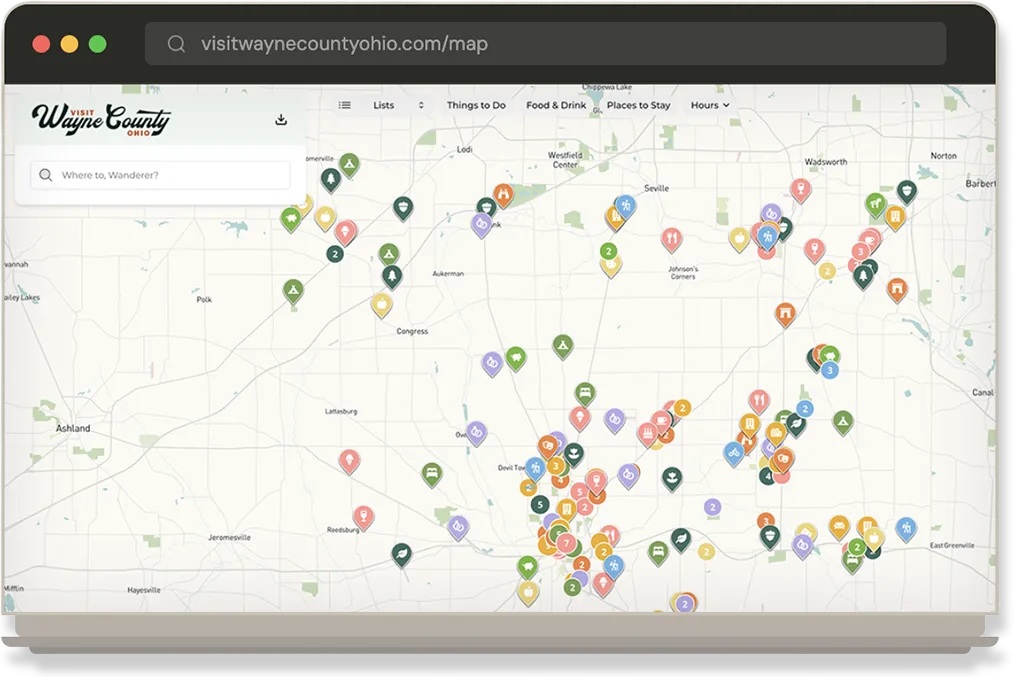Screen dimensions: 1014x677
Task: Click the magnifier icon in the address bar
Action: pos(176,44)
